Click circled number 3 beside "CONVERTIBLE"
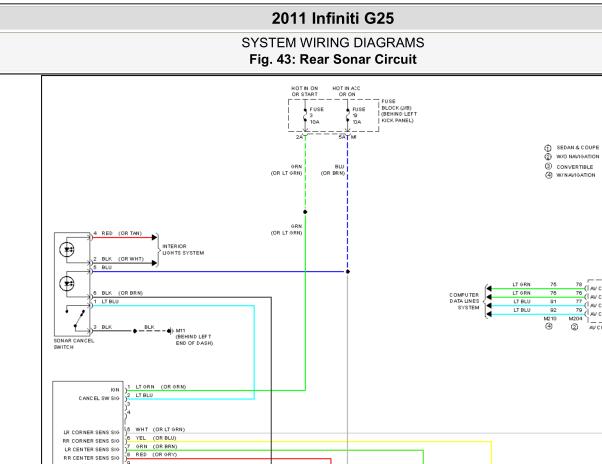Screen dimensions: 602x464 [548, 167]
